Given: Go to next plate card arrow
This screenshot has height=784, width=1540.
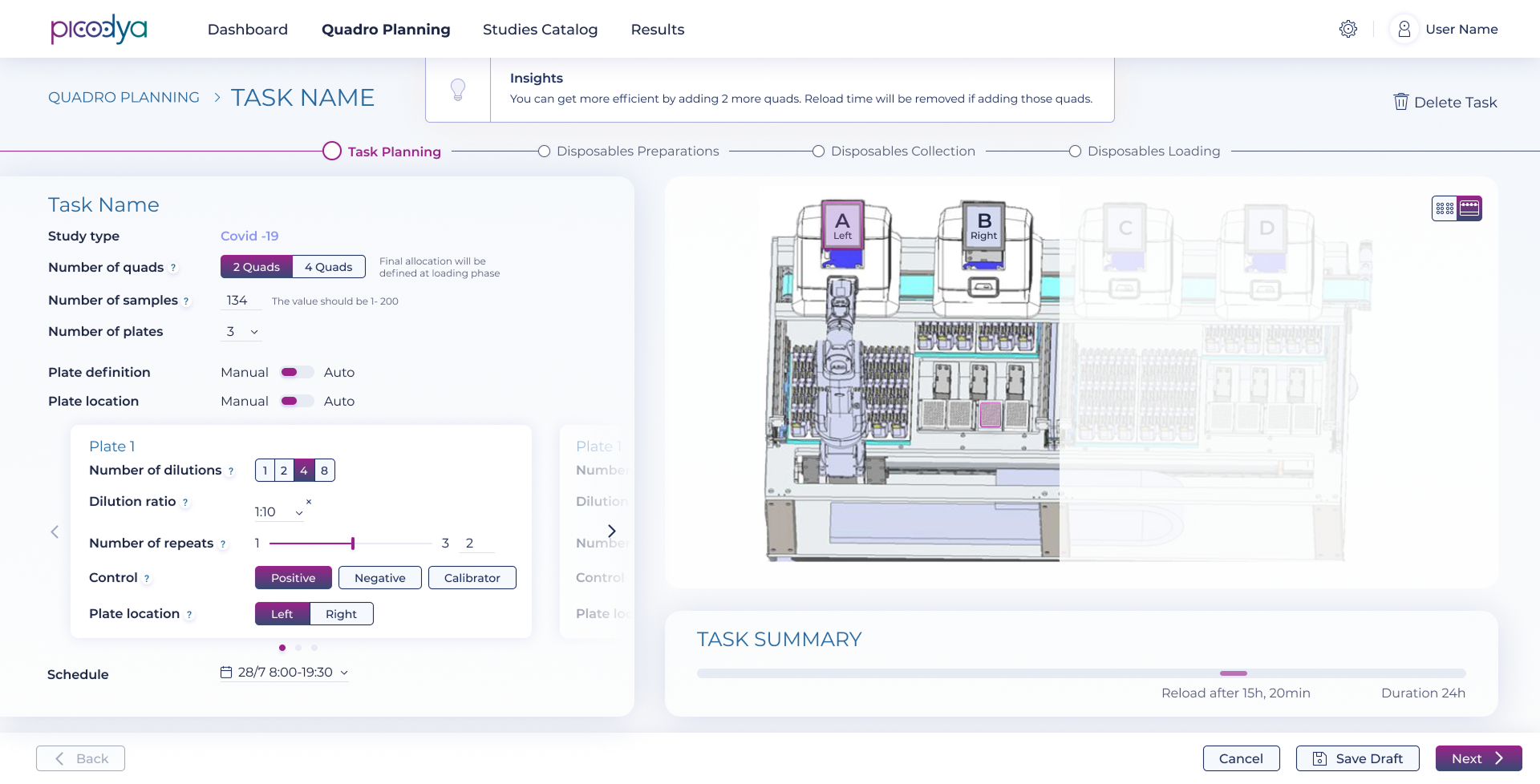Looking at the screenshot, I should click(611, 531).
